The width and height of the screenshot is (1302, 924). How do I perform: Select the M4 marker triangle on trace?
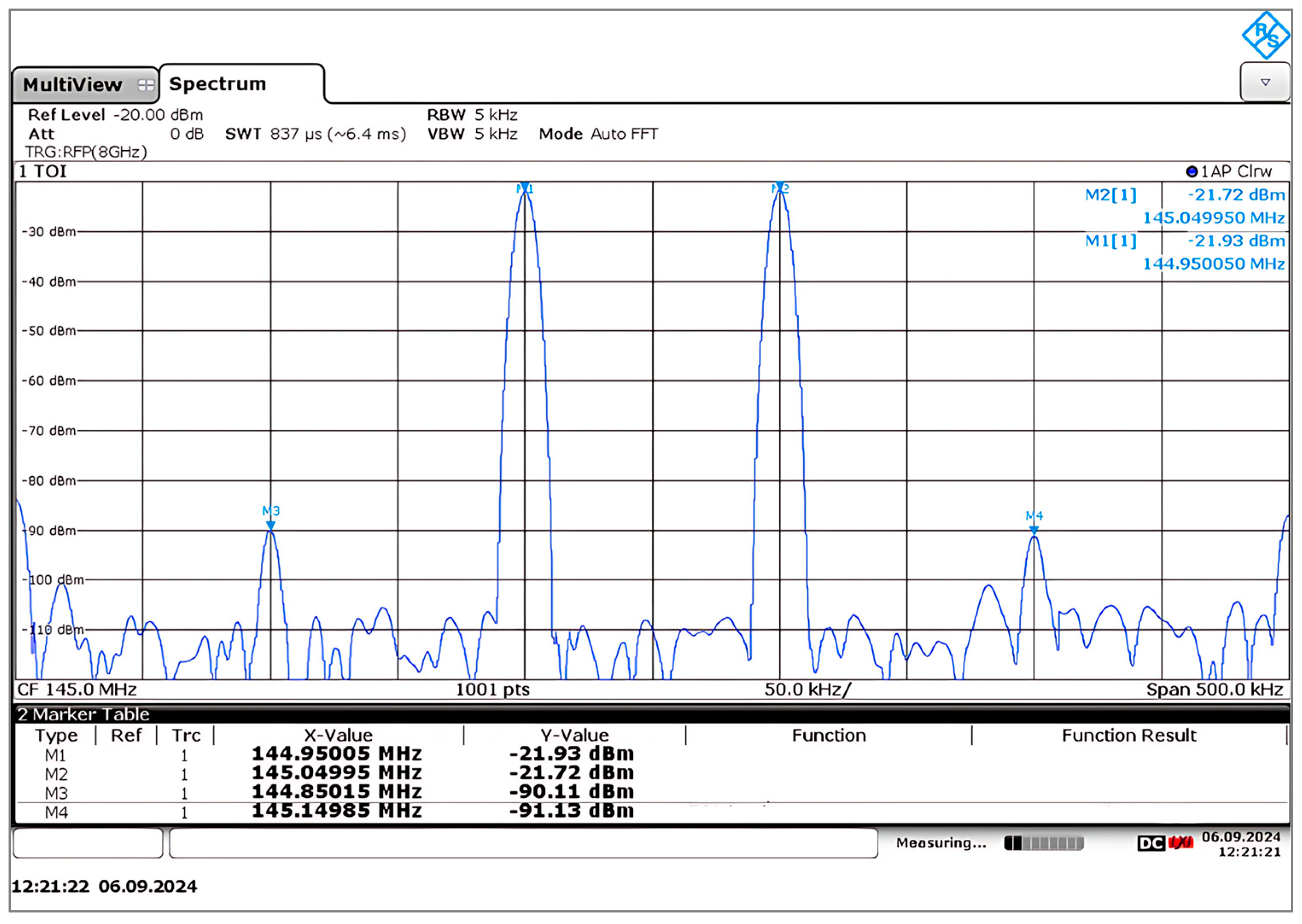click(x=1034, y=530)
